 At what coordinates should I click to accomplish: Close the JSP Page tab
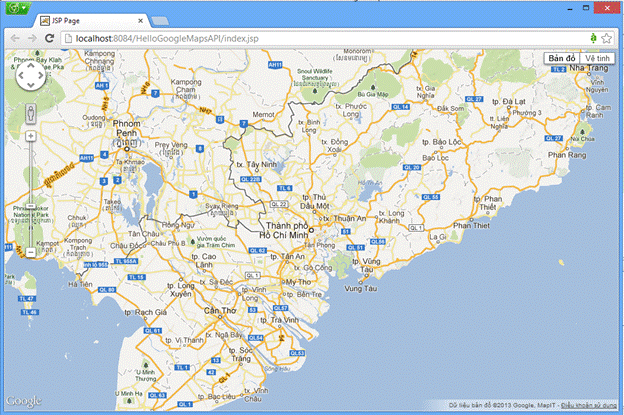140,21
